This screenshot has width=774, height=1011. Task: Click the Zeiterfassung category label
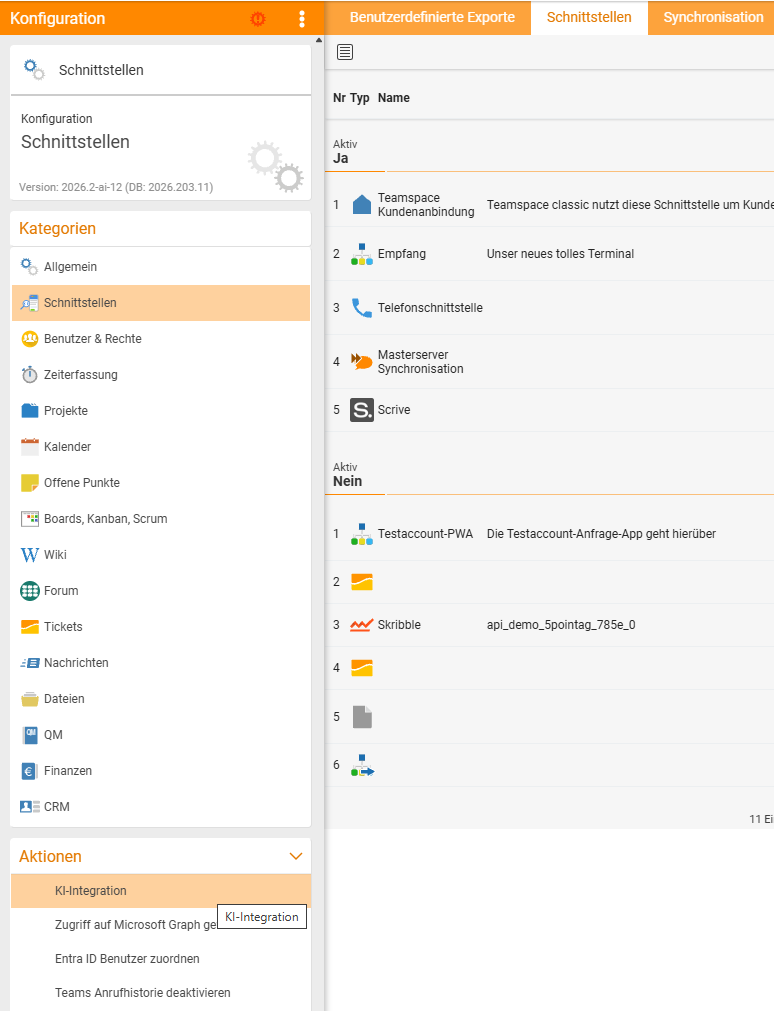point(81,375)
